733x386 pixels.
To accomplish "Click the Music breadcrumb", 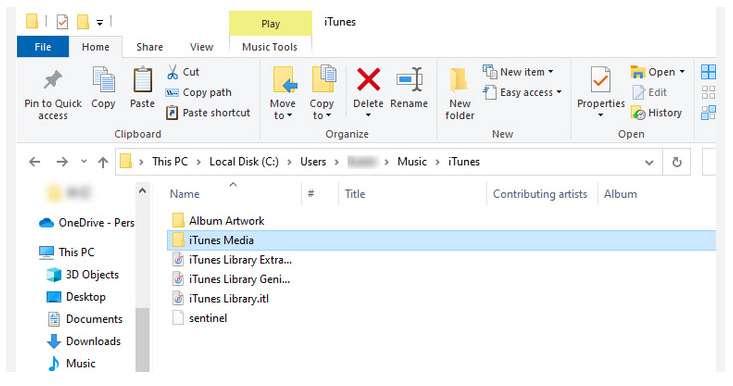I will [412, 162].
